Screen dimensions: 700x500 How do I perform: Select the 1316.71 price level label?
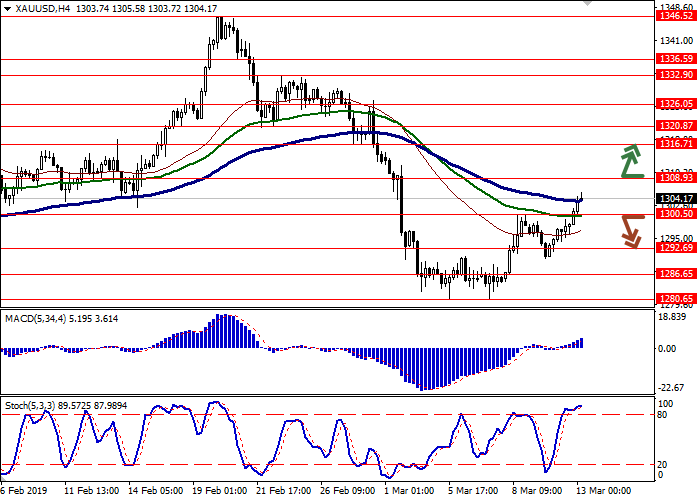pos(675,144)
